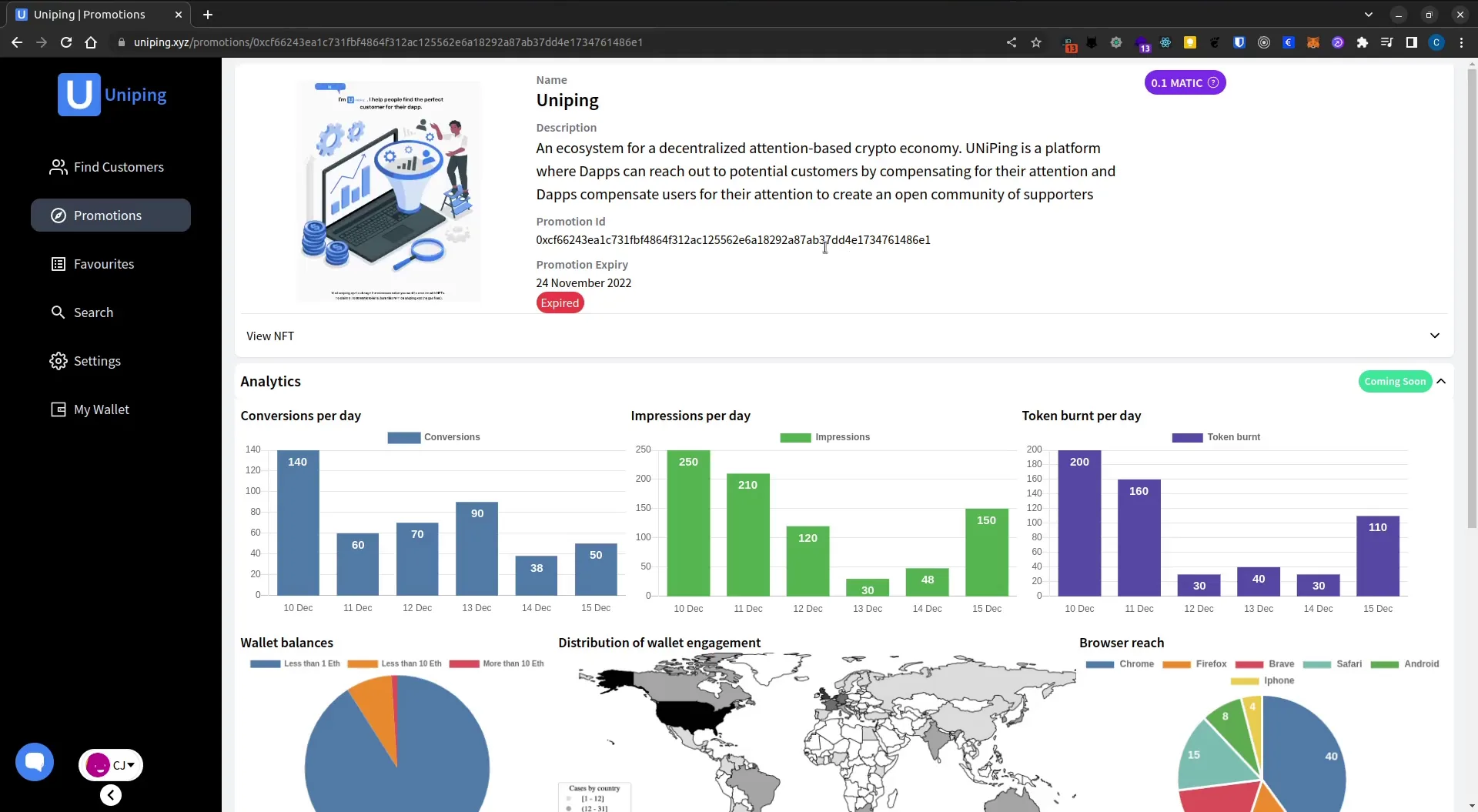Open the media control playlist icon
Screen dimensions: 1478x812
tap(1387, 42)
